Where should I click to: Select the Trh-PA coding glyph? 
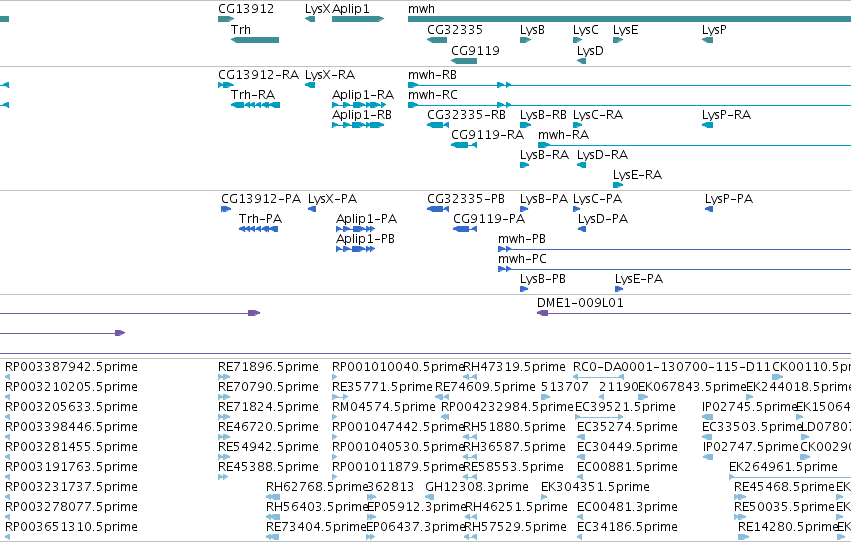(x=259, y=229)
